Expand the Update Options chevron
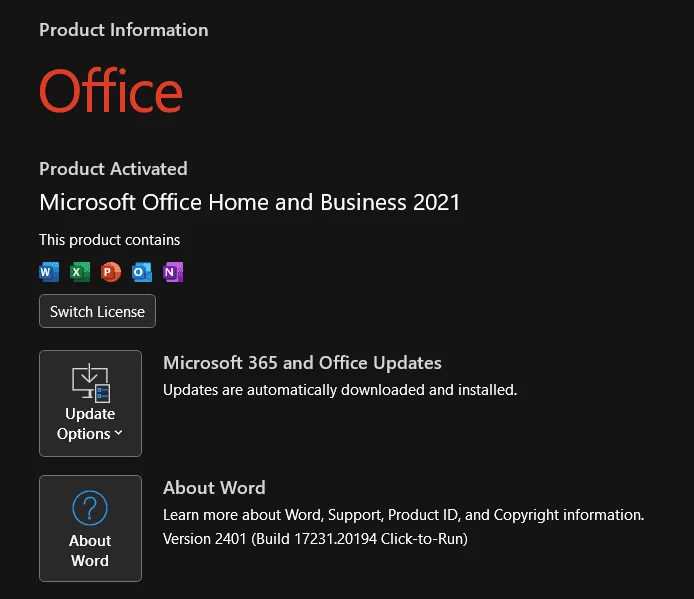This screenshot has height=599, width=694. (x=118, y=433)
